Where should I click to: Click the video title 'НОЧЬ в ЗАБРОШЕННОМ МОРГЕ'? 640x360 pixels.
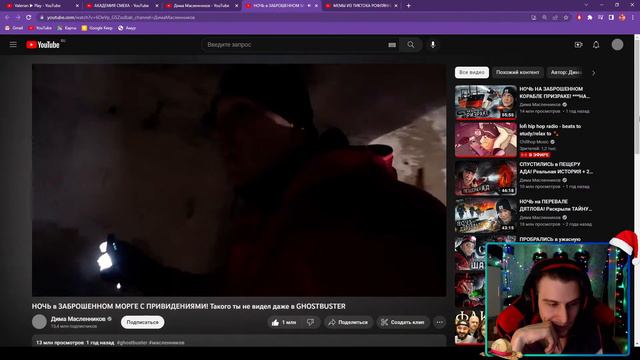click(x=189, y=306)
